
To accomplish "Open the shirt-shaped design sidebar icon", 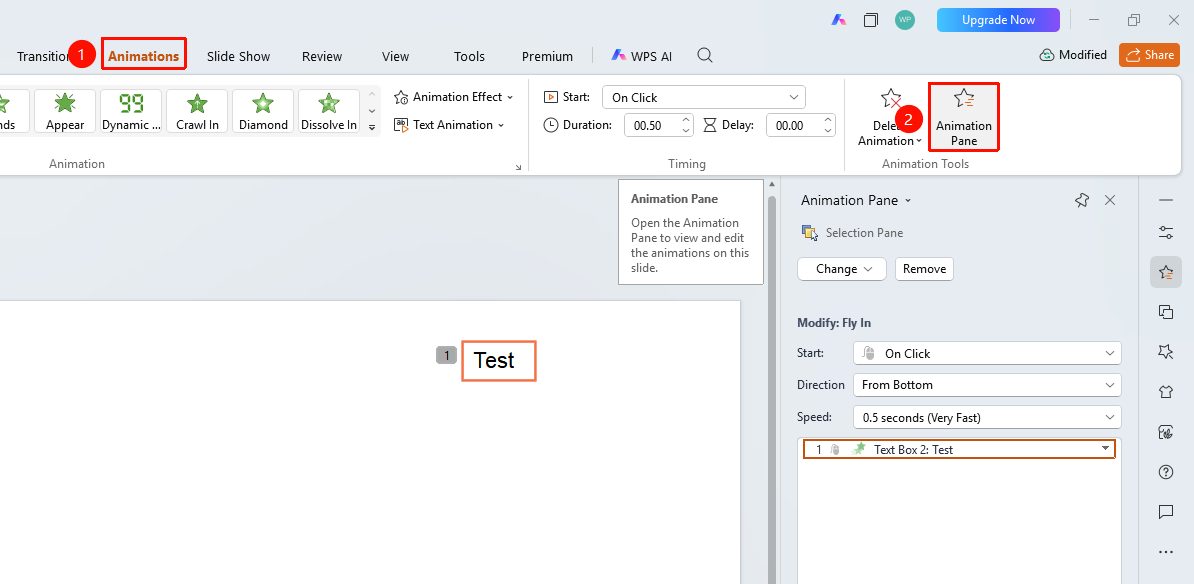I will [1165, 391].
